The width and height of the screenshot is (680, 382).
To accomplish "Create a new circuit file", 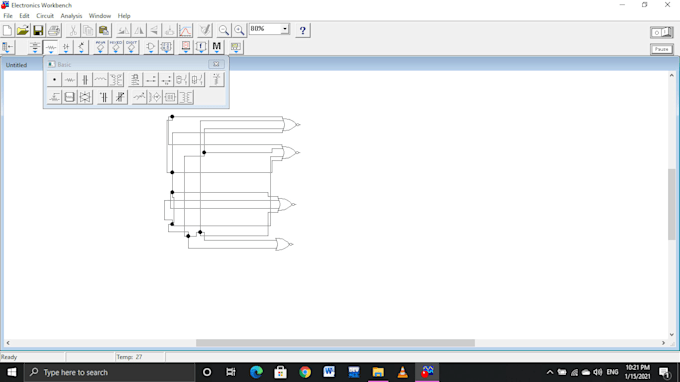I will [x=7, y=30].
